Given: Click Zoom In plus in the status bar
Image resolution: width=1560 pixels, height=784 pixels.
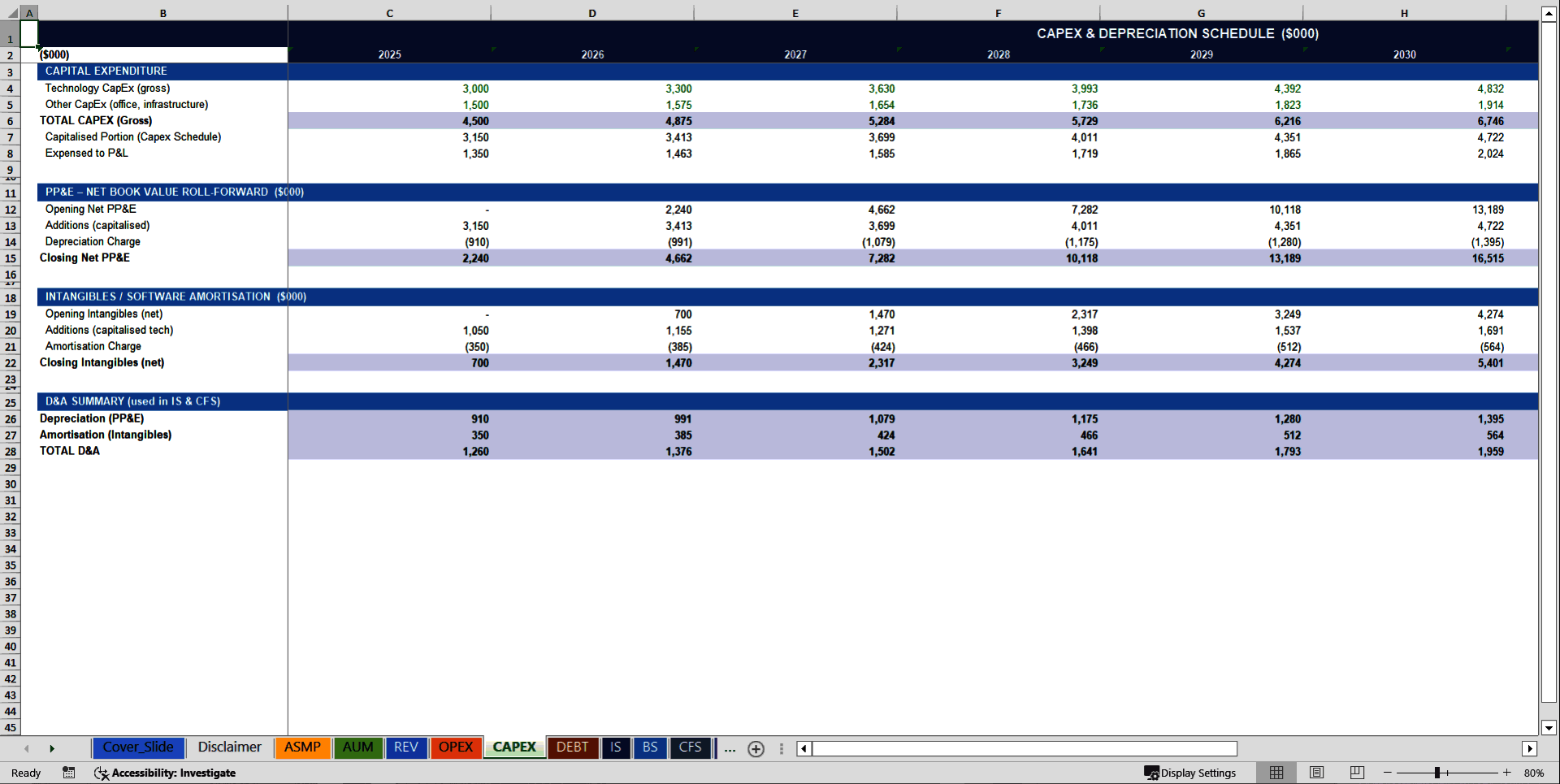Looking at the screenshot, I should click(1507, 773).
